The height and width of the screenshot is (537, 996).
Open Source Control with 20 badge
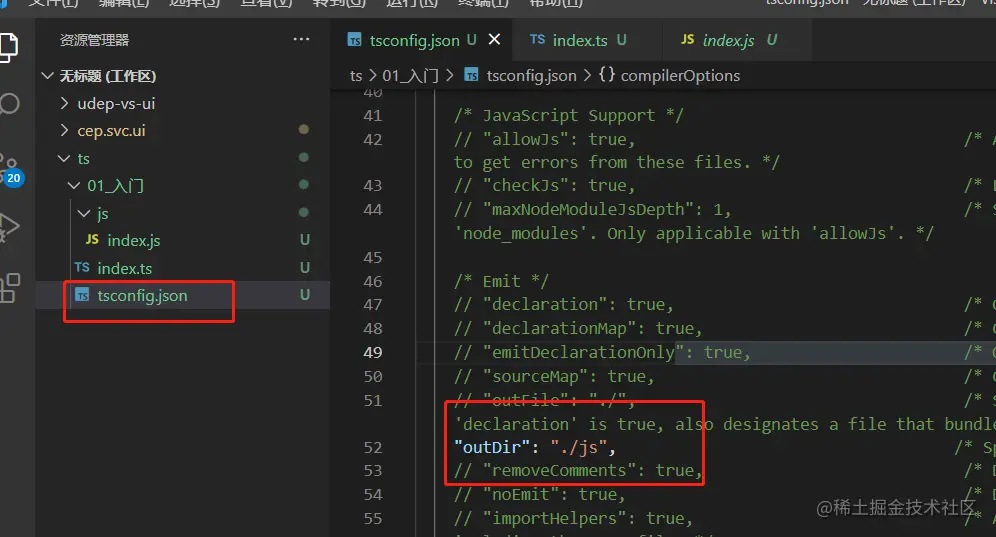pos(10,170)
